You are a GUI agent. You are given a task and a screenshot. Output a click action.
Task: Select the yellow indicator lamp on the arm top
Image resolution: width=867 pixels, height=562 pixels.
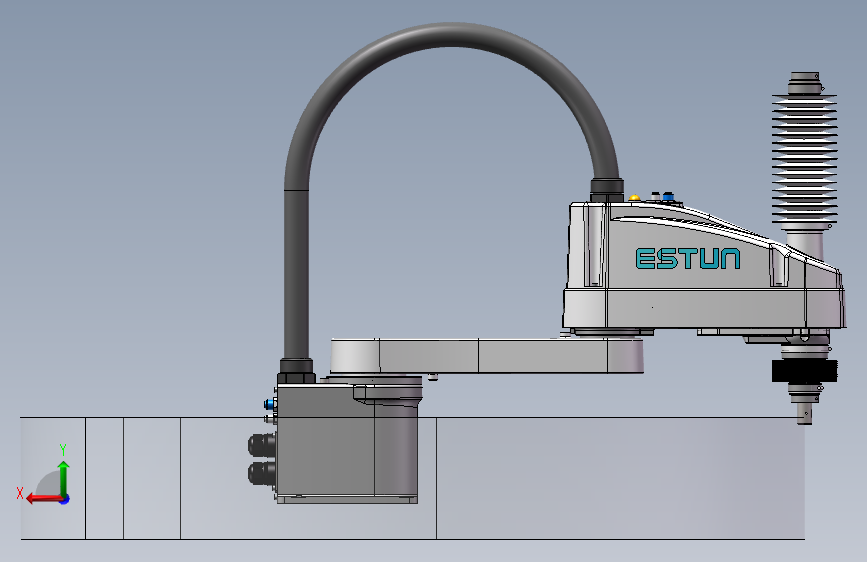[634, 197]
